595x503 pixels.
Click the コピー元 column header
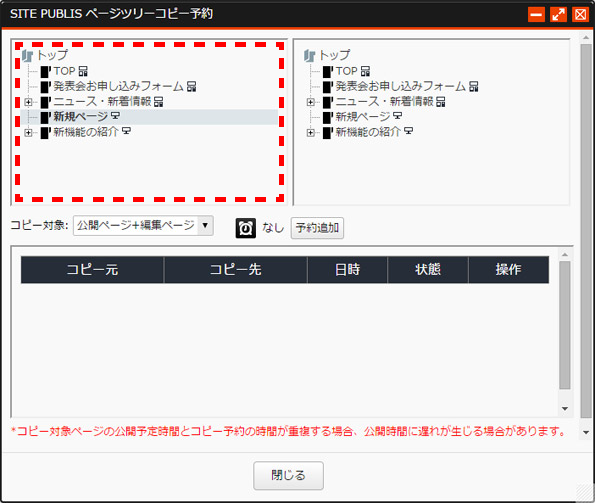[92, 270]
